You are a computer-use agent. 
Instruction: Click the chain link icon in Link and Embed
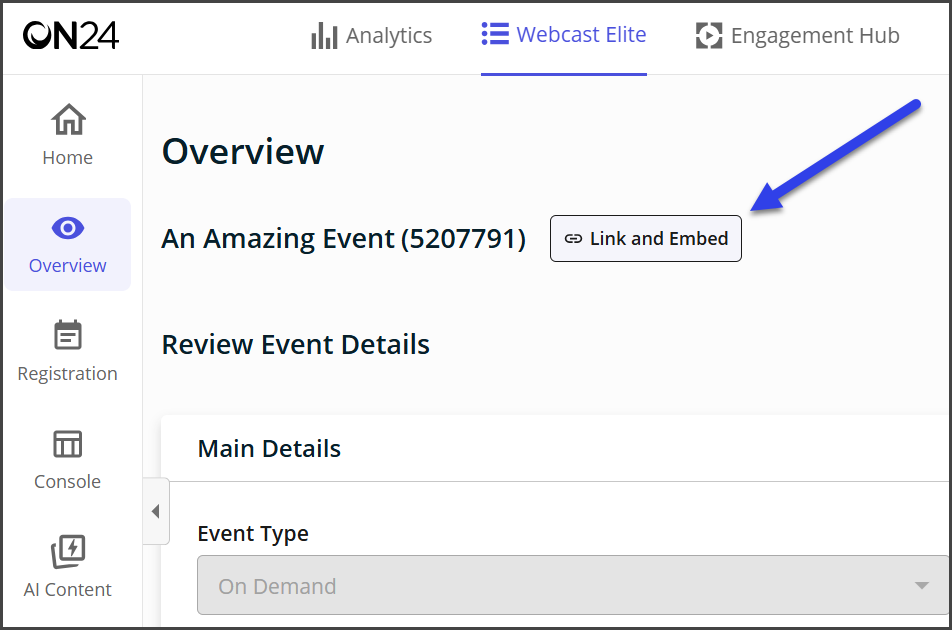[x=573, y=239]
